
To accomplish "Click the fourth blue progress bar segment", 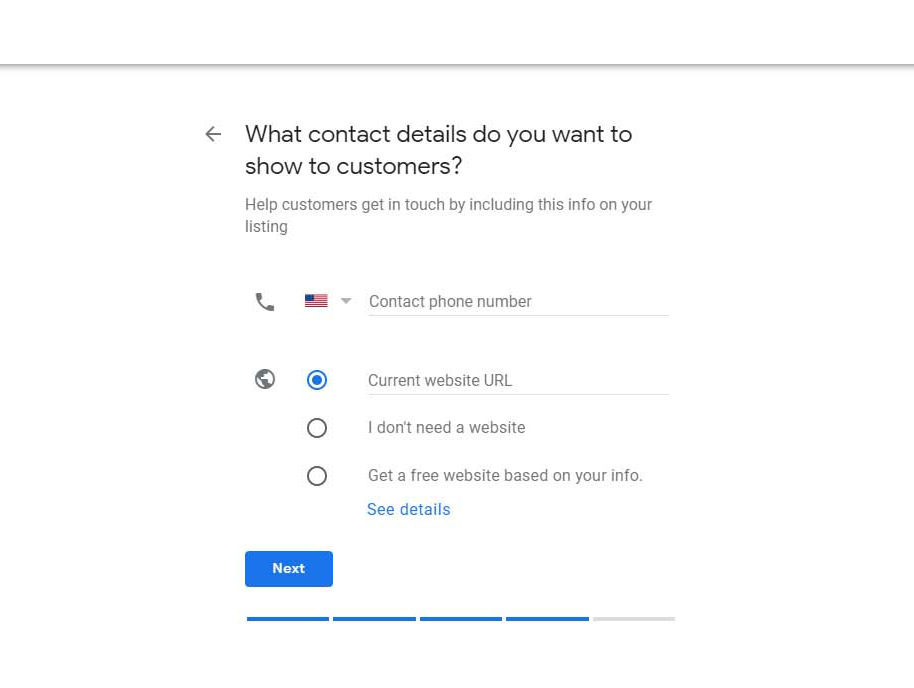I will [x=547, y=619].
